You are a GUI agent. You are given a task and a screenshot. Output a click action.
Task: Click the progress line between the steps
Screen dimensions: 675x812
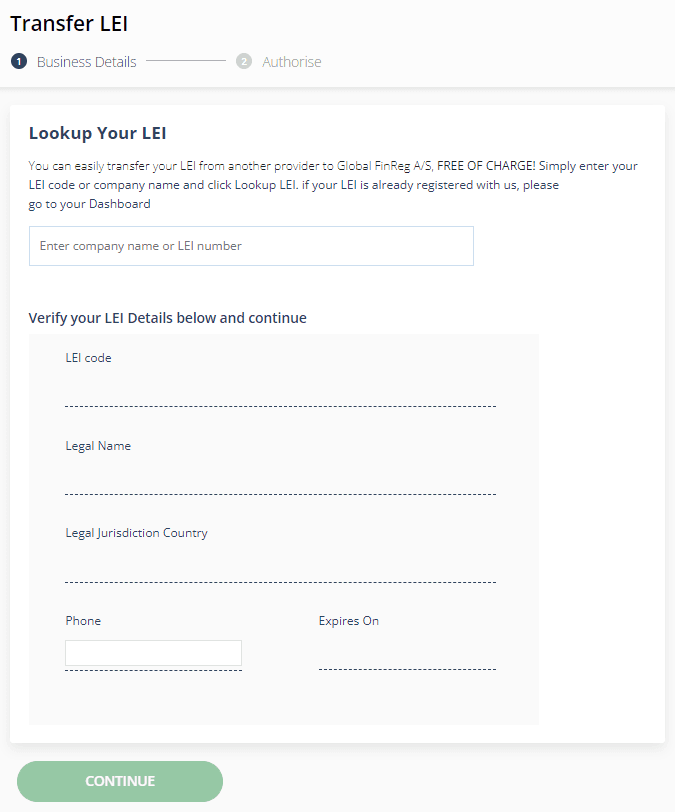tap(186, 61)
